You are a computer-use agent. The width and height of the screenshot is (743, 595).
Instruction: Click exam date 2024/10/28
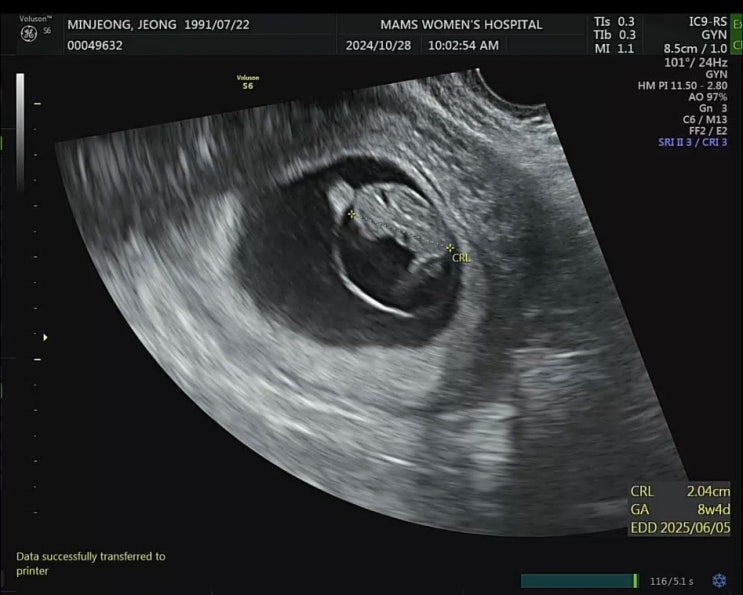378,45
